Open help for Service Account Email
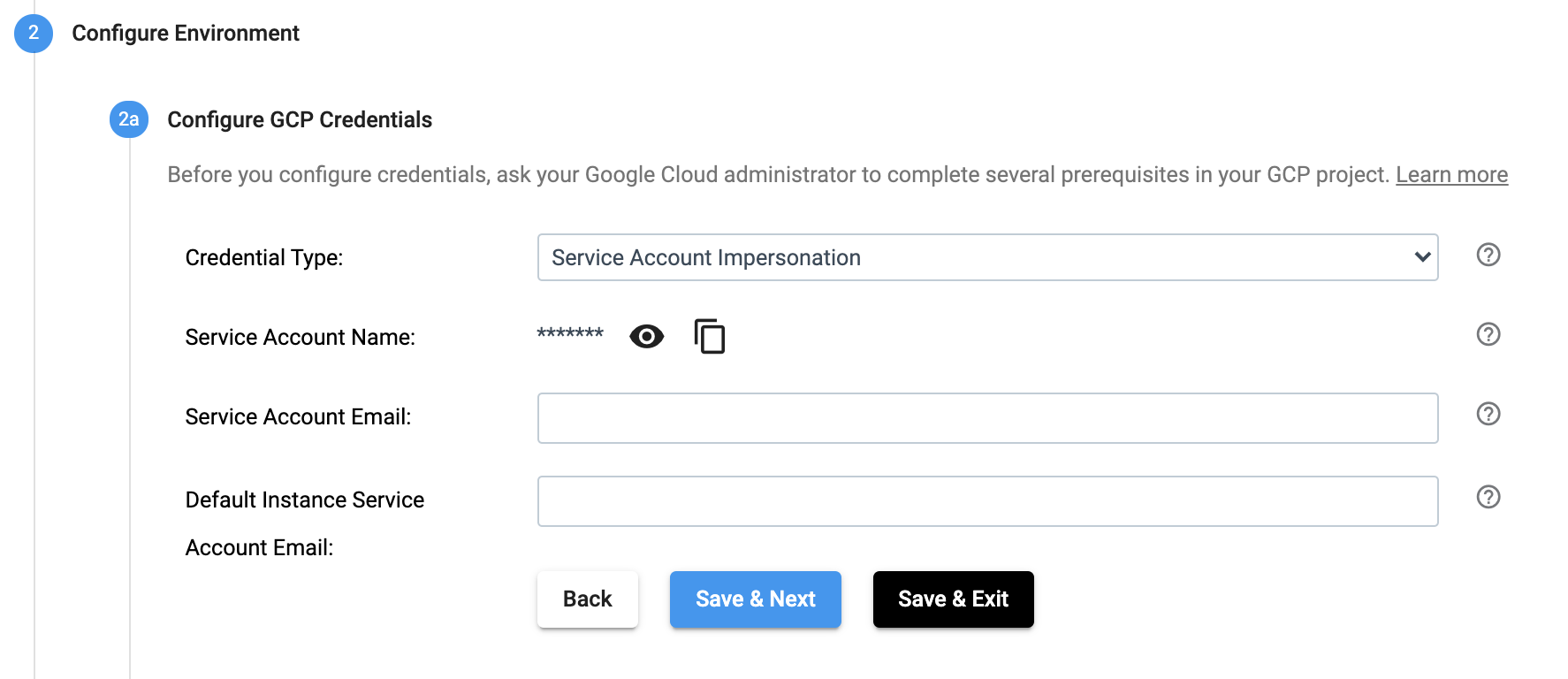The image size is (1568, 679). coord(1488,413)
